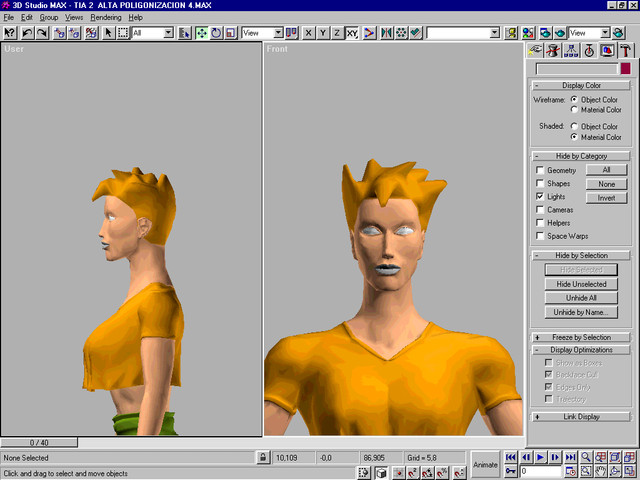The image size is (640, 480).
Task: Click the Array tool icon
Action: pos(401,33)
